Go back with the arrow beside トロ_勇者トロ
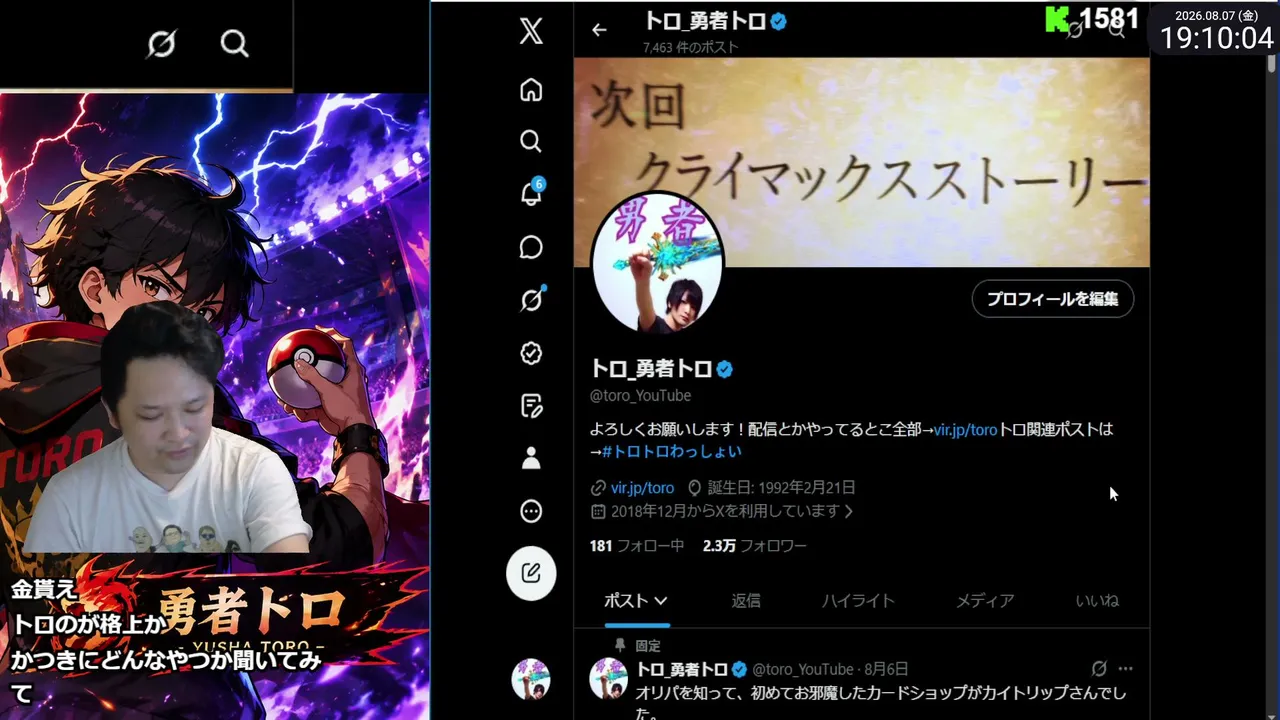Viewport: 1280px width, 720px height. (599, 30)
